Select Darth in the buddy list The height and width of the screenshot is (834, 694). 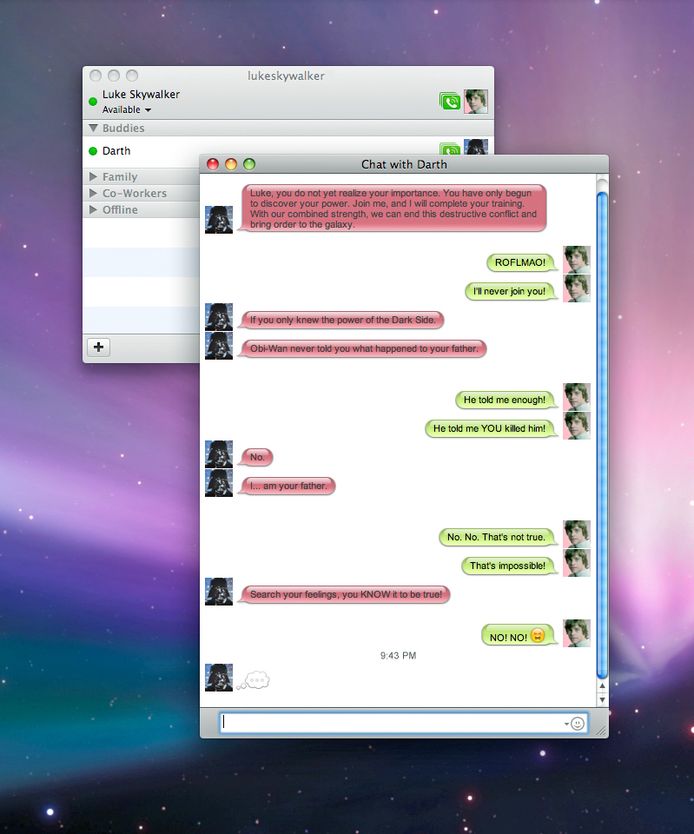(x=141, y=151)
